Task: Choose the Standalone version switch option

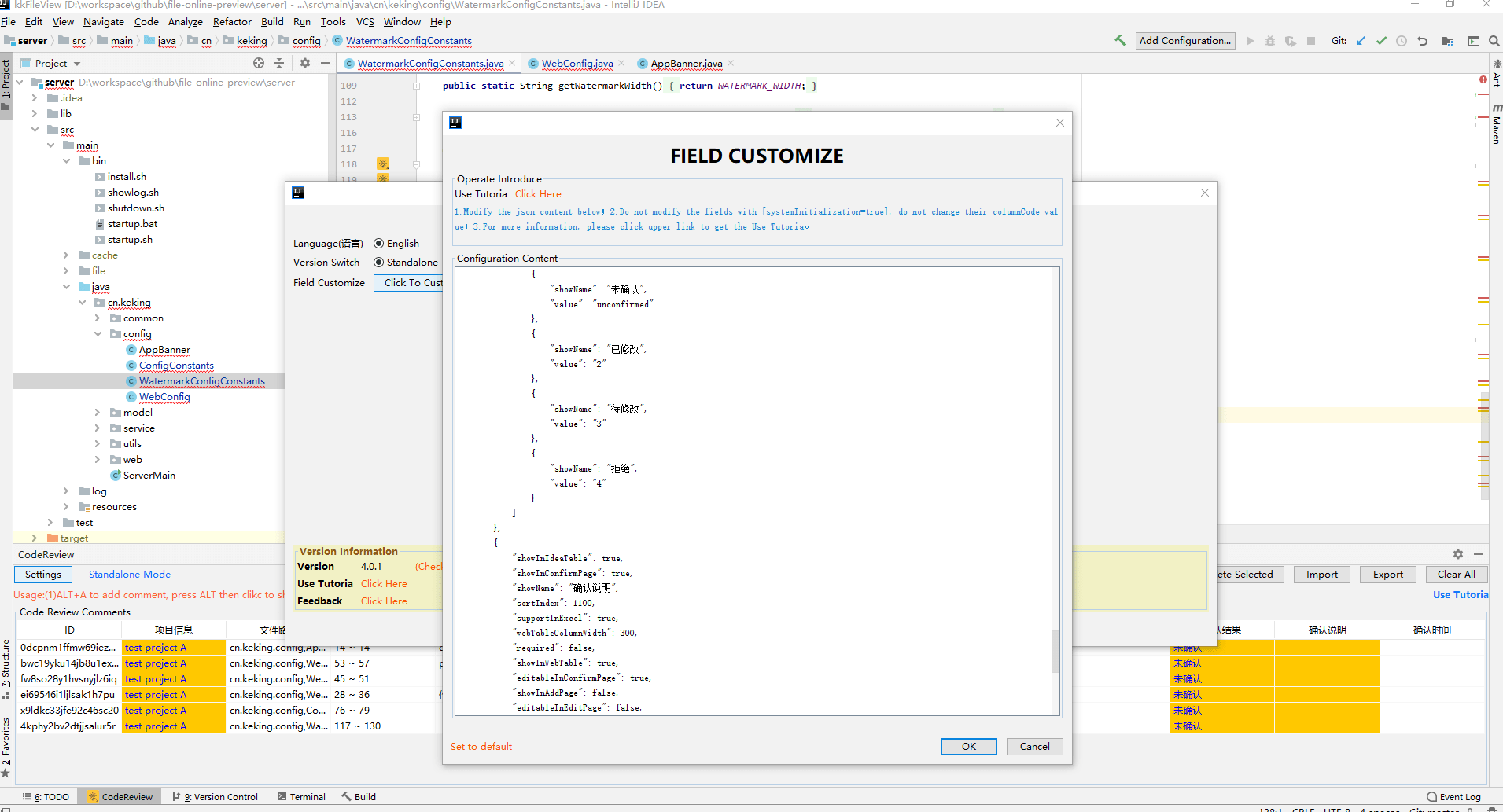Action: (x=379, y=262)
